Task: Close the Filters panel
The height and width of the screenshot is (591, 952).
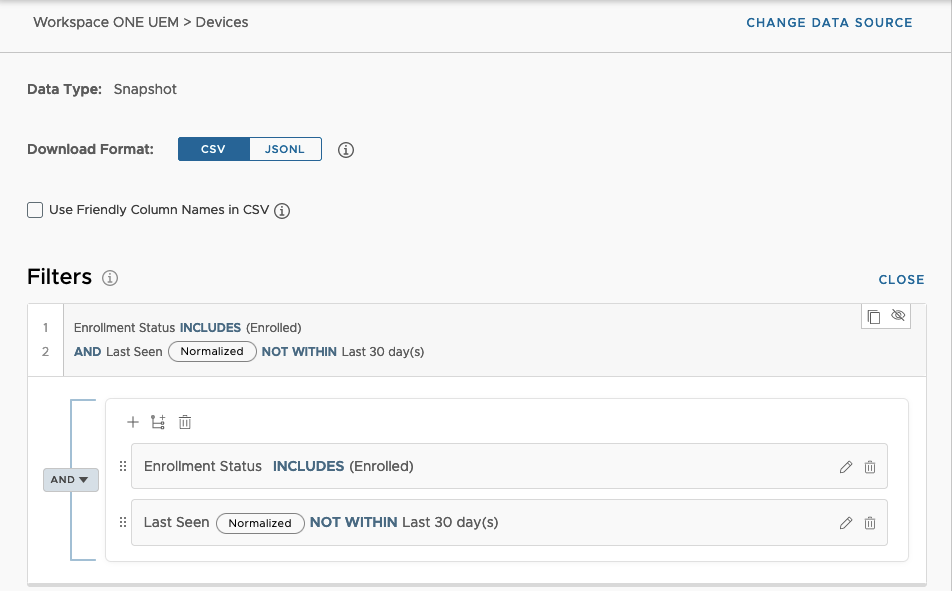Action: [x=901, y=279]
